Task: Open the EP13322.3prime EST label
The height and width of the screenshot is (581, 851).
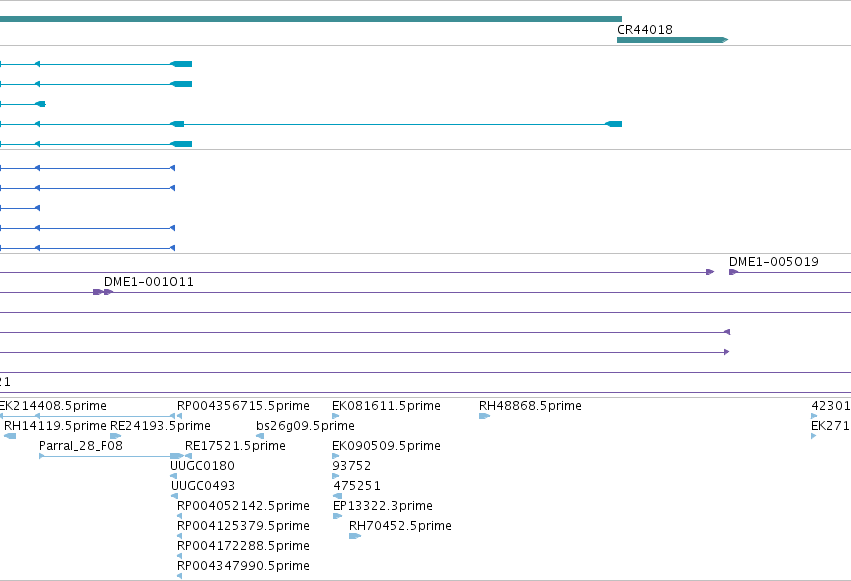Action: point(383,506)
